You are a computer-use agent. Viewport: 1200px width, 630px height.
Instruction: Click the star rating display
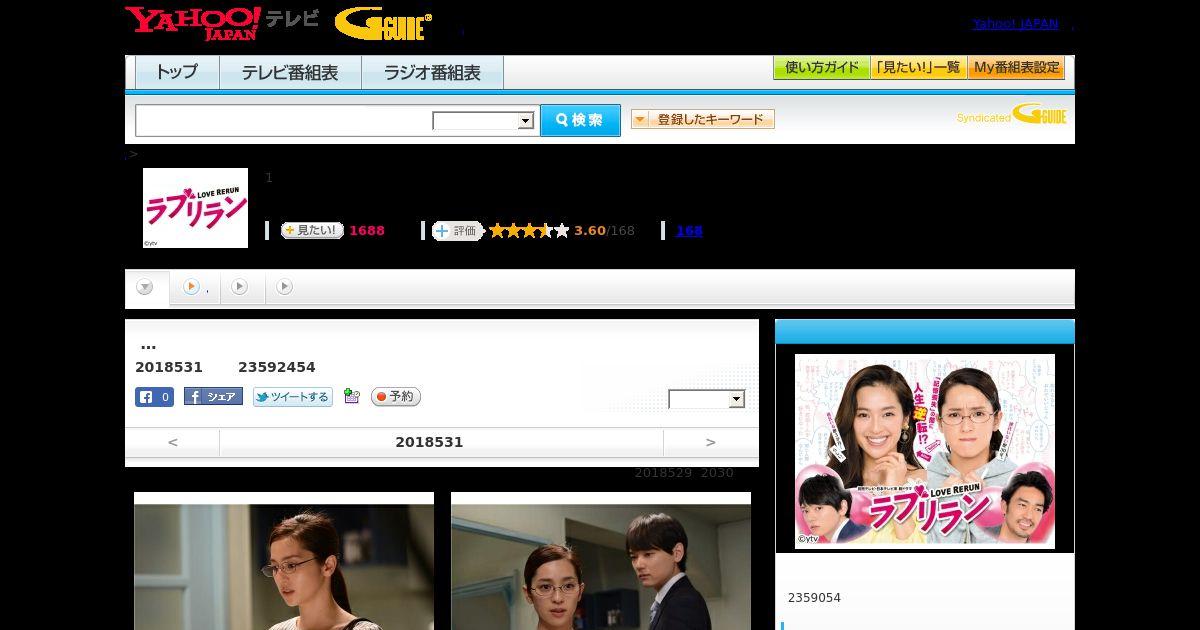[x=529, y=231]
